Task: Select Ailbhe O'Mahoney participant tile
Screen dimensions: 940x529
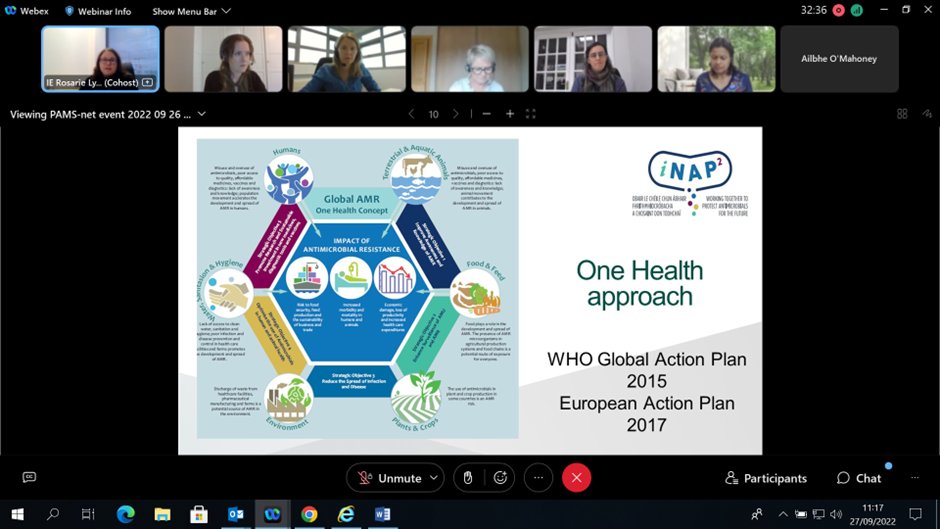Action: (839, 59)
